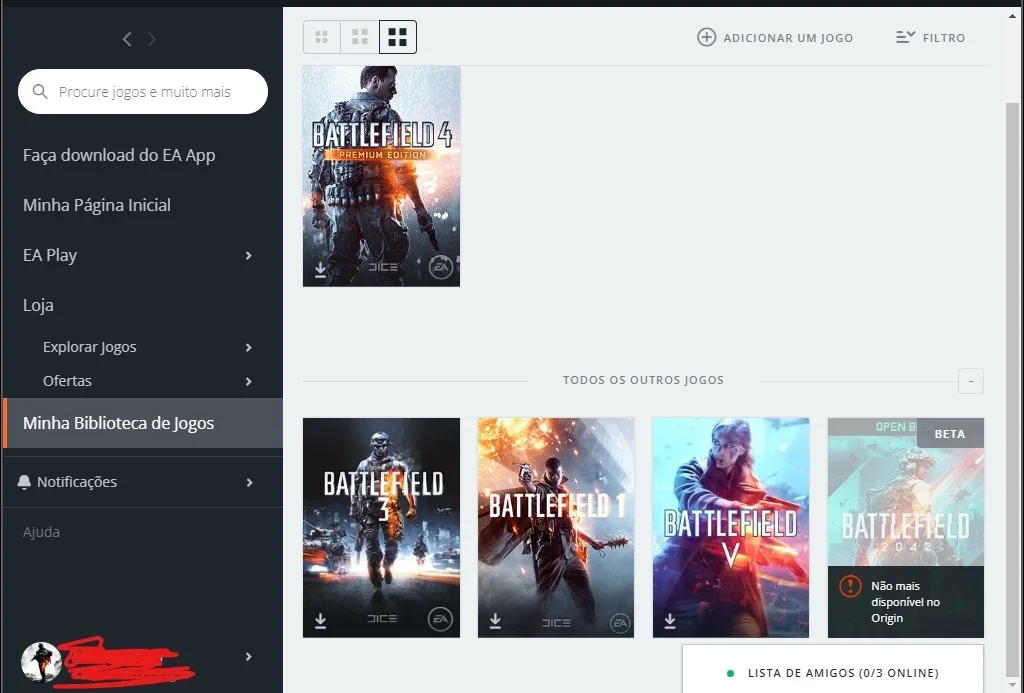The image size is (1024, 693).
Task: Switch to medium grid view
Action: pyautogui.click(x=360, y=37)
